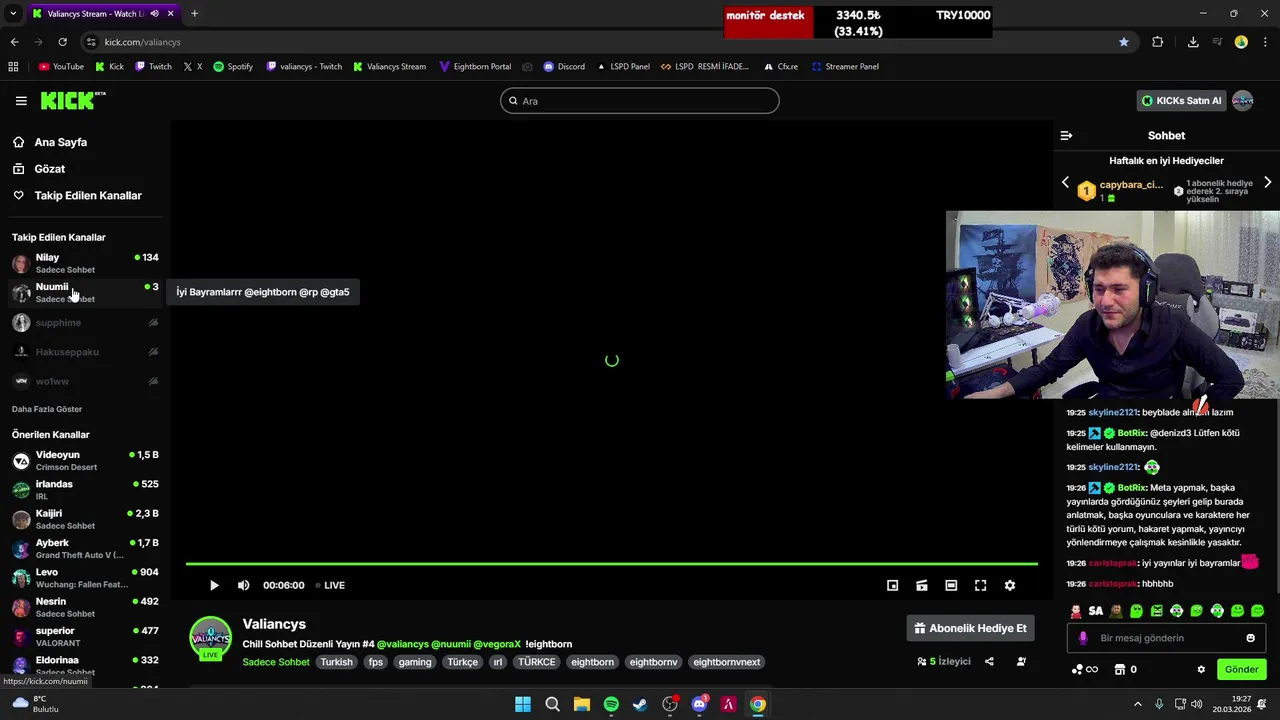Open the channel points infinity icon
This screenshot has height=720, width=1280.
[x=1085, y=670]
